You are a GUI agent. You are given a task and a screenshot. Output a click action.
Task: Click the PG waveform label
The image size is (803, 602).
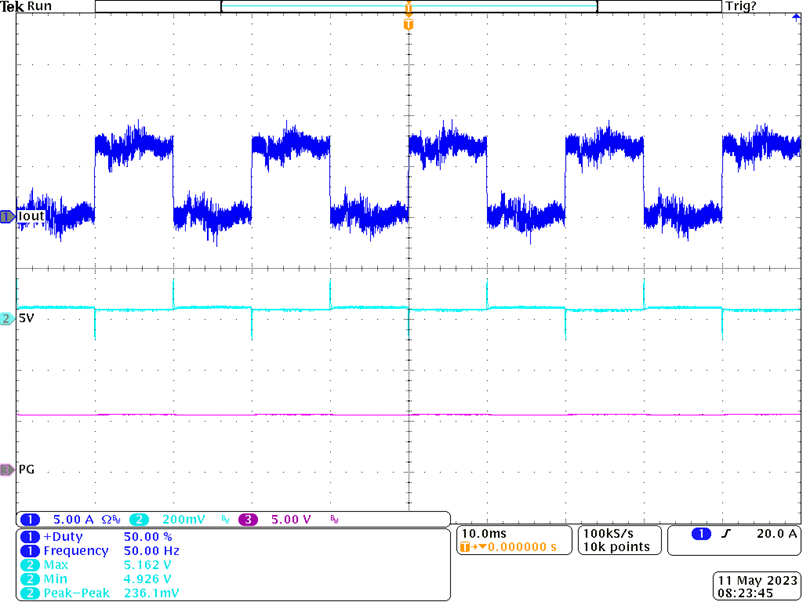tap(27, 469)
